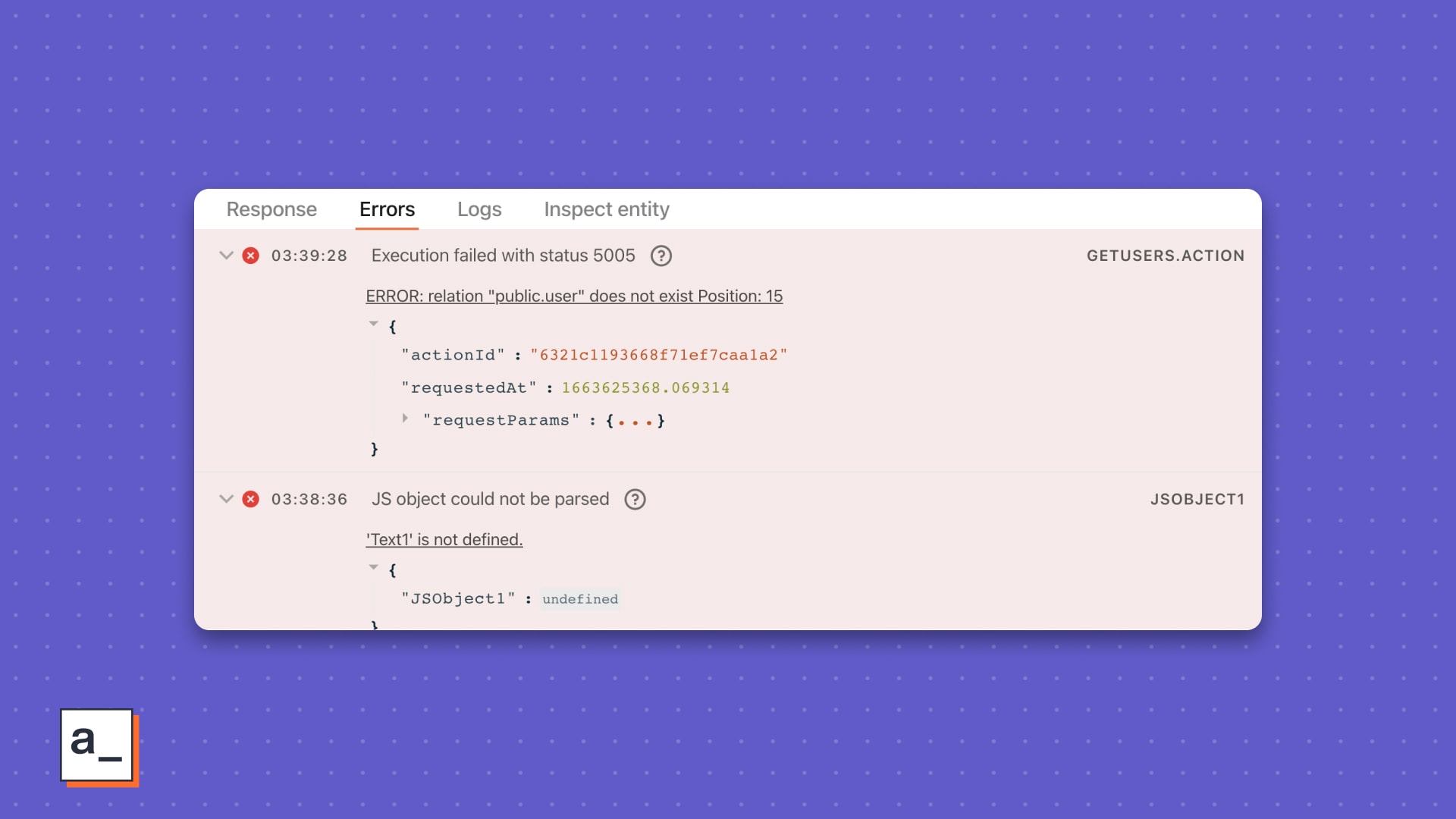Collapse the JSObject1 JSON tree
This screenshot has height=819, width=1456.
[x=373, y=568]
